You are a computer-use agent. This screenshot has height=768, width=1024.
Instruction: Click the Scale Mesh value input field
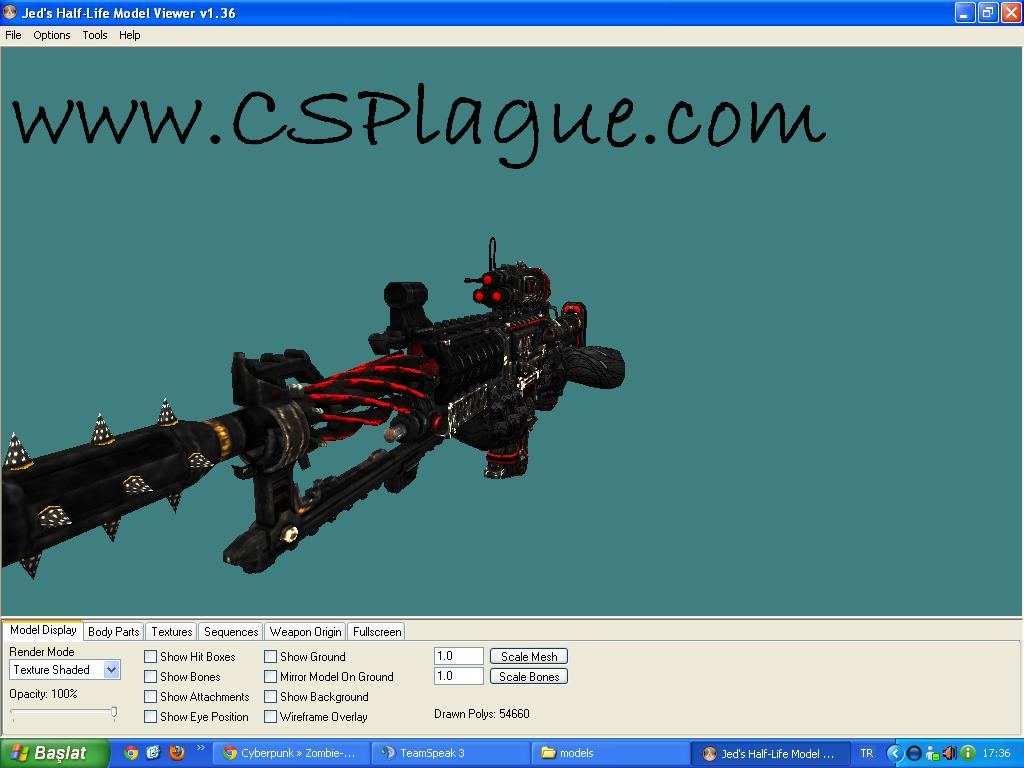458,657
